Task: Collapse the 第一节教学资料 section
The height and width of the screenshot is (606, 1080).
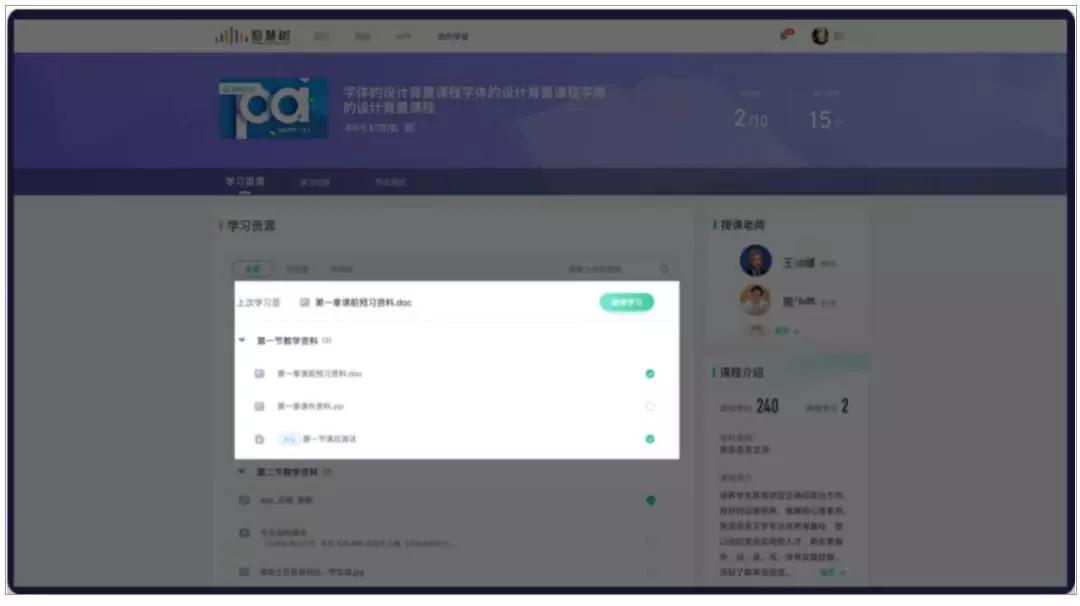Action: point(242,339)
